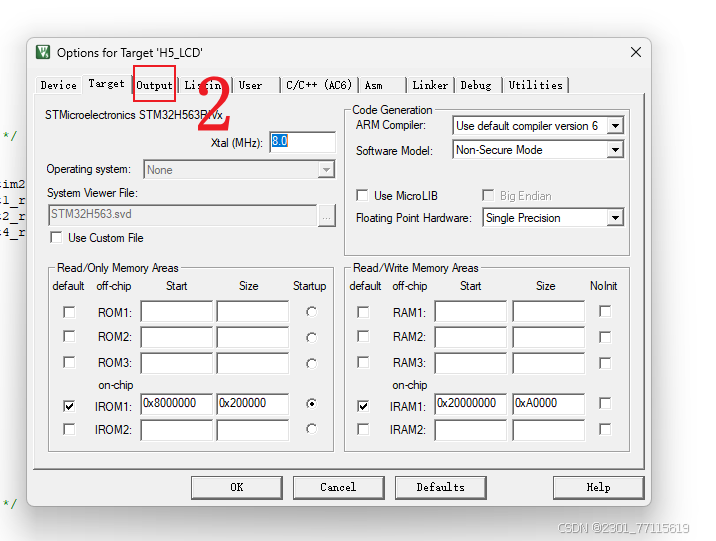716x541 pixels.
Task: Check the IROM2 default checkbox
Action: pyautogui.click(x=69, y=429)
